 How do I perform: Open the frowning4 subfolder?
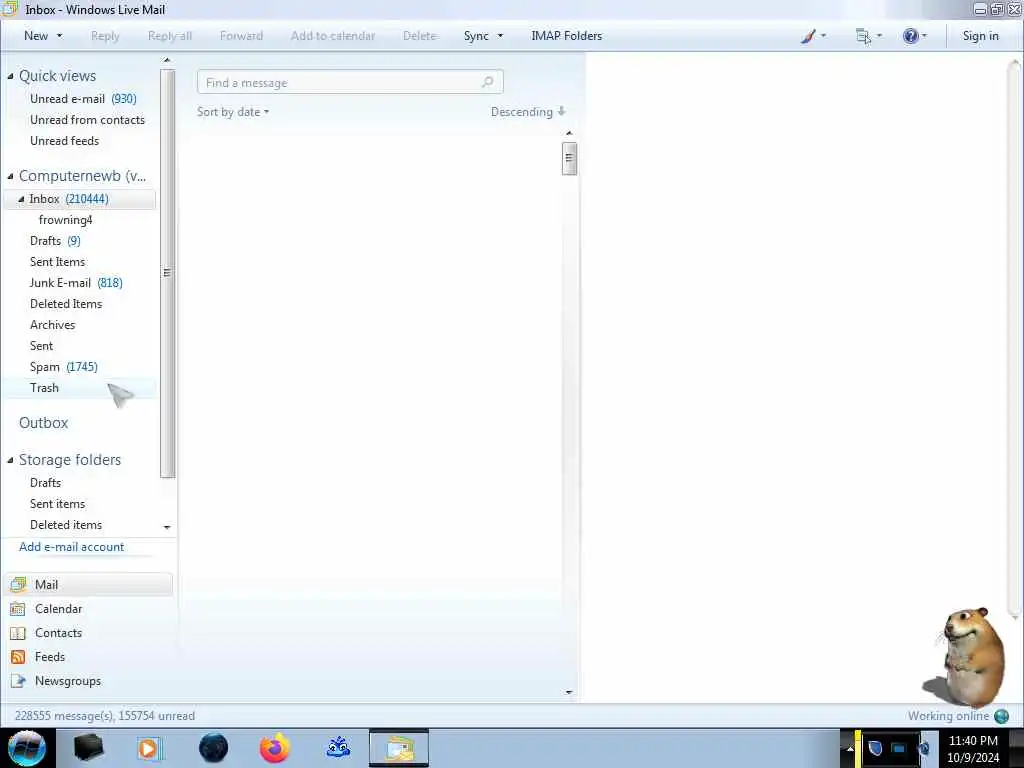pyautogui.click(x=65, y=219)
